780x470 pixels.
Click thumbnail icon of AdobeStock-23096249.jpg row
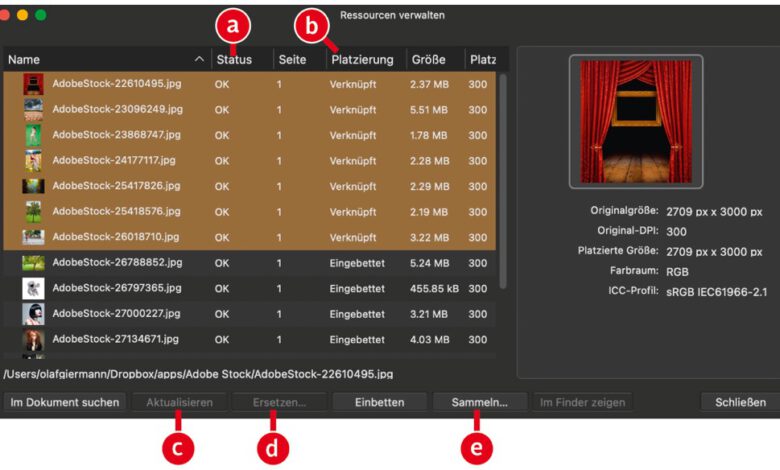(33, 110)
